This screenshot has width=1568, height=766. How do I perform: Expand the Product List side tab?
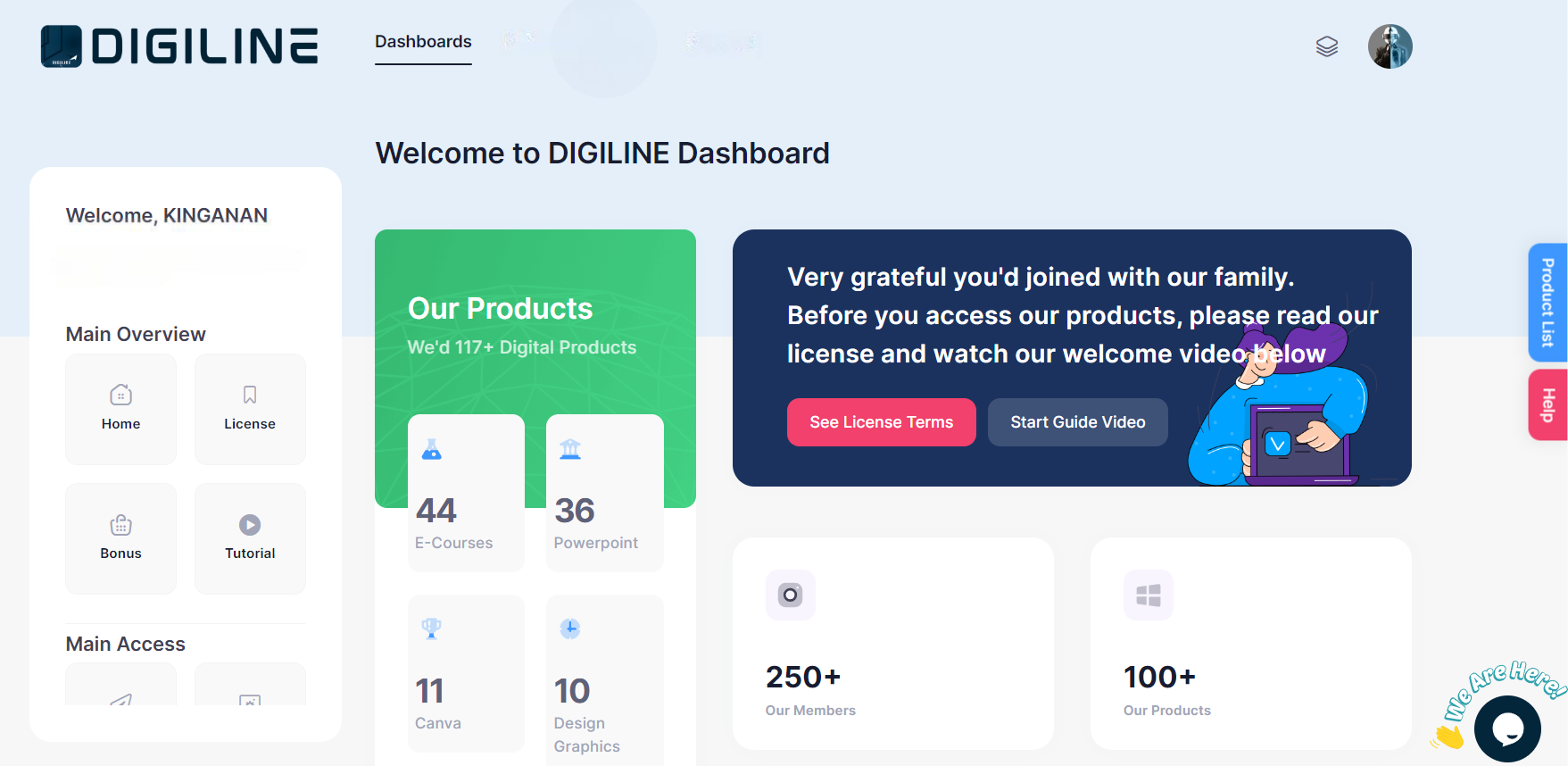pyautogui.click(x=1547, y=303)
